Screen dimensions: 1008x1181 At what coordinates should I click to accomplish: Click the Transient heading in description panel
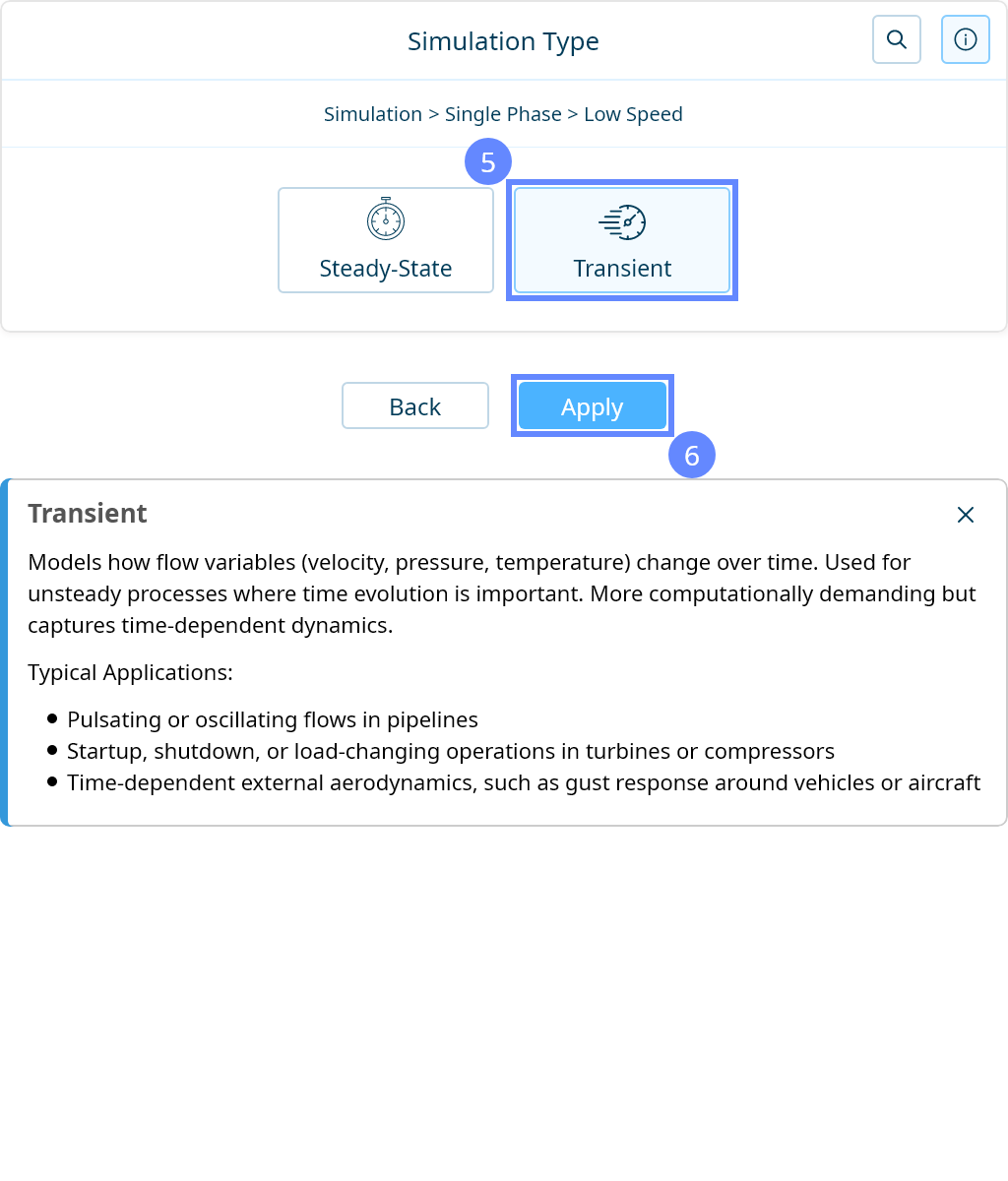[x=88, y=514]
